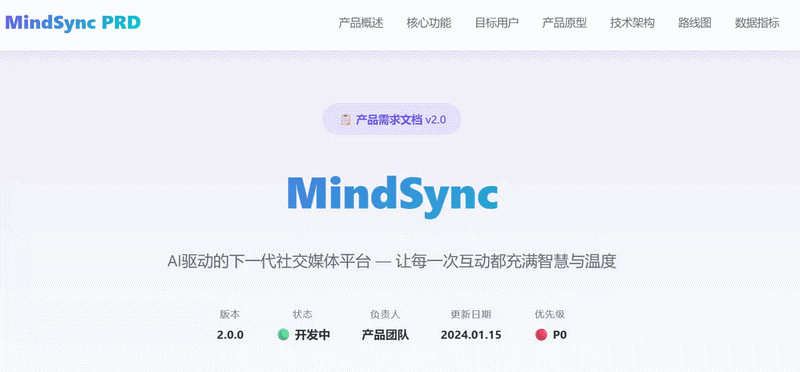The height and width of the screenshot is (372, 800).
Task: Select the 目标用户 nav link
Action: click(496, 23)
